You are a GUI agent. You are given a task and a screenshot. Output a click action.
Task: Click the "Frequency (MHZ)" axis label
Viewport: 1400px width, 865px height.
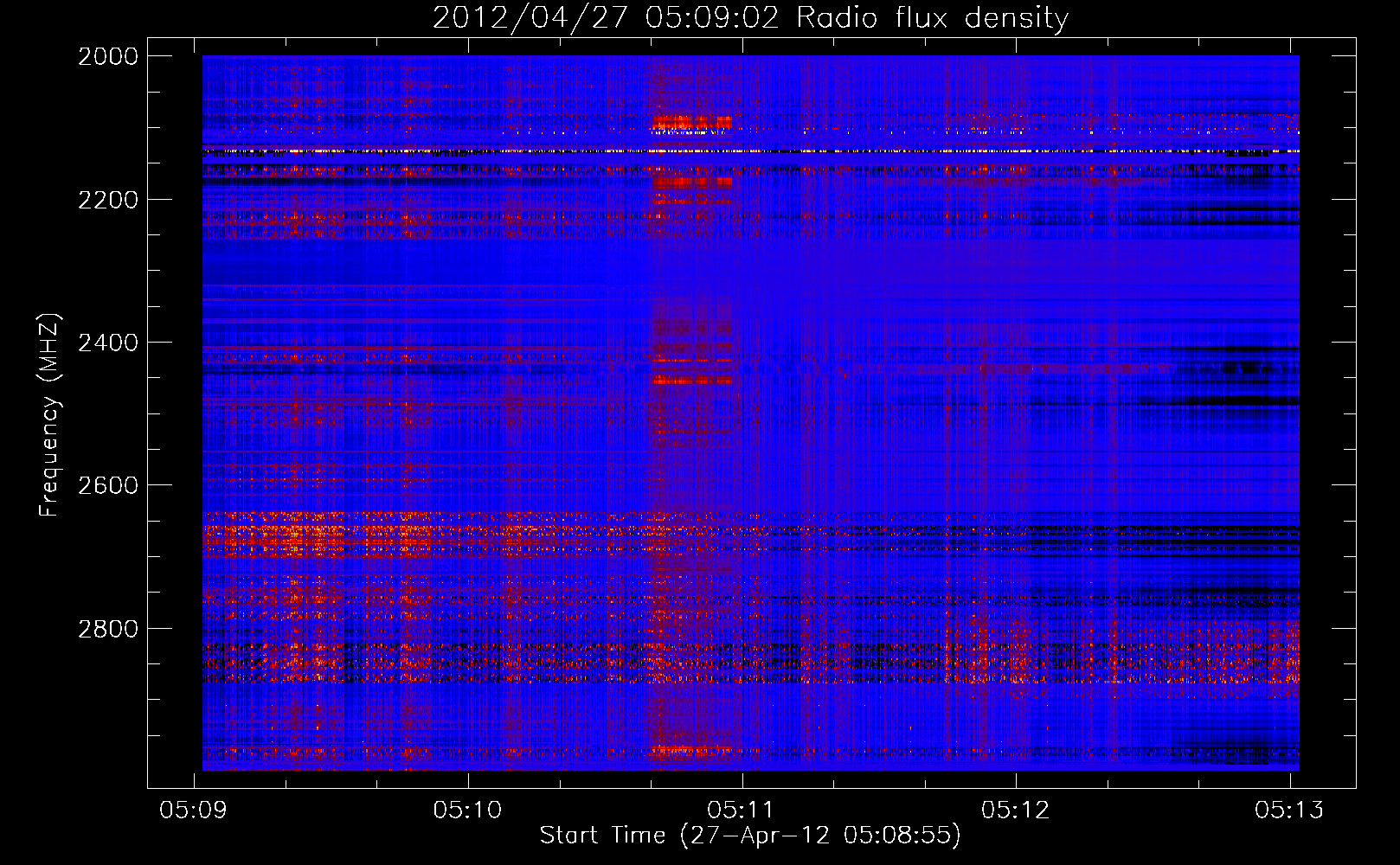[x=49, y=415]
